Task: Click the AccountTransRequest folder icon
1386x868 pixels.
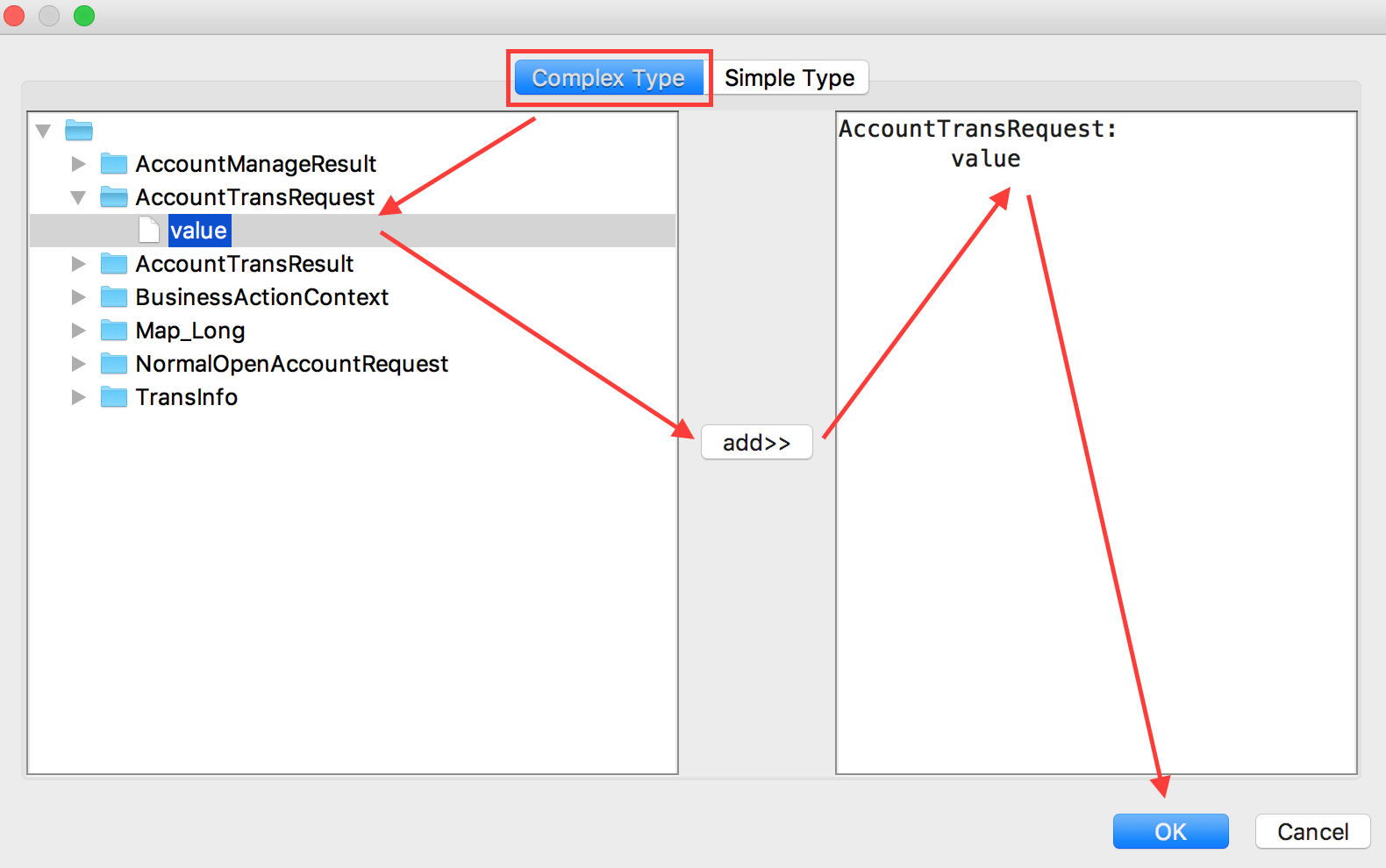Action: (x=114, y=196)
